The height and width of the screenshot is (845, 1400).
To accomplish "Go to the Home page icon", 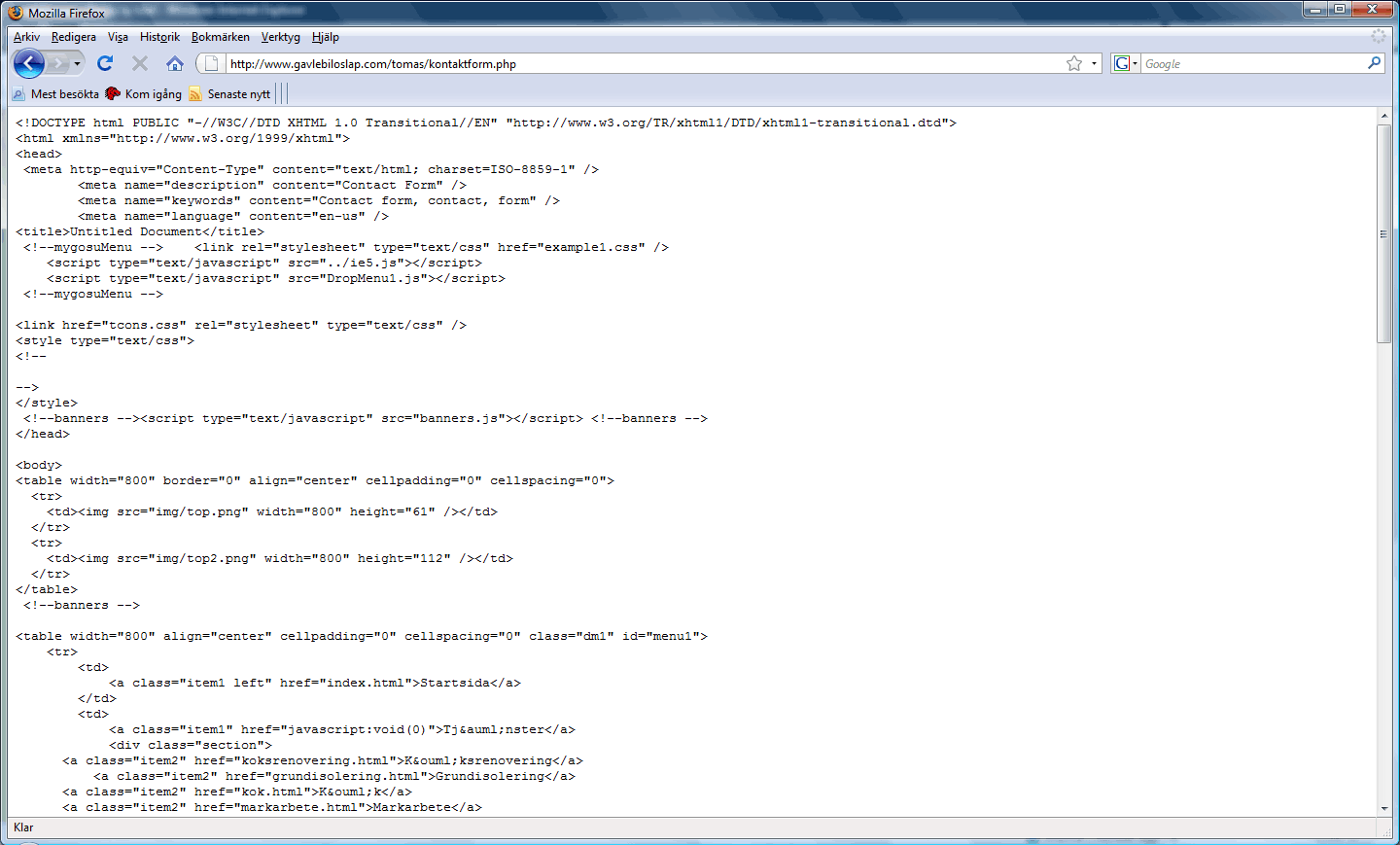I will coord(175,63).
